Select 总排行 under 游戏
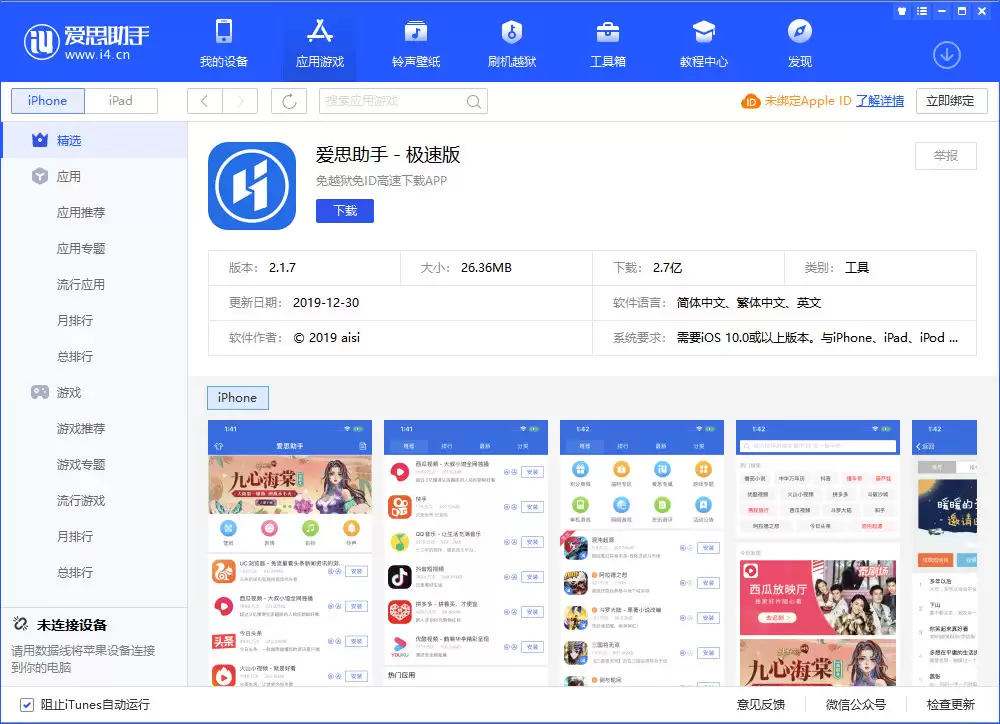 75,573
